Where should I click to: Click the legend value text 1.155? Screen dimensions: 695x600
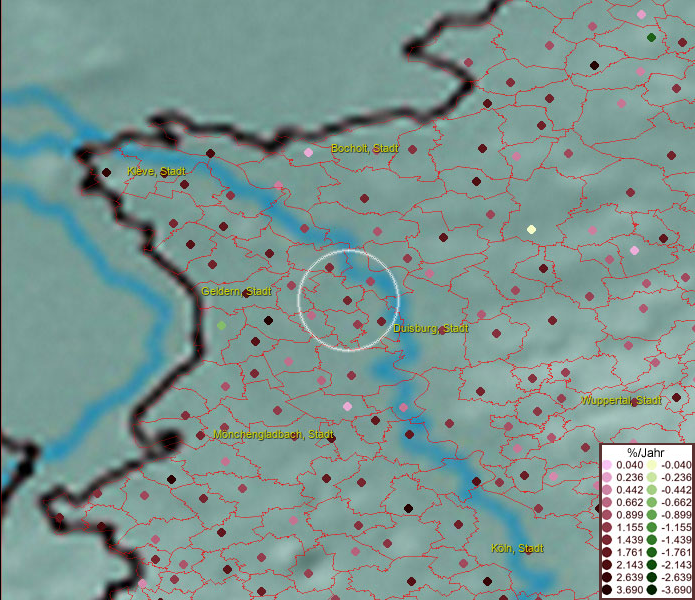click(629, 527)
